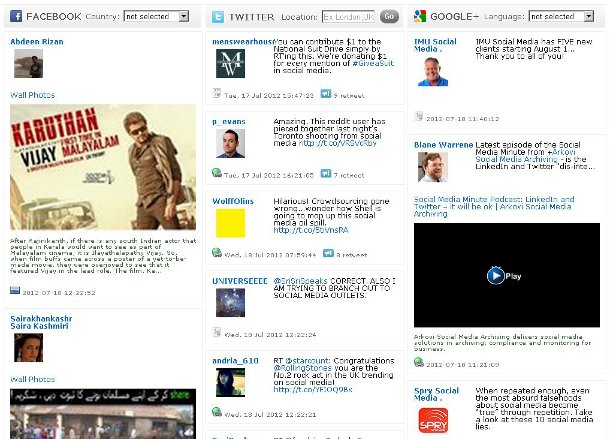The width and height of the screenshot is (610, 439).
Task: Click retweet icon on WolffOlins tweet
Action: tap(328, 253)
